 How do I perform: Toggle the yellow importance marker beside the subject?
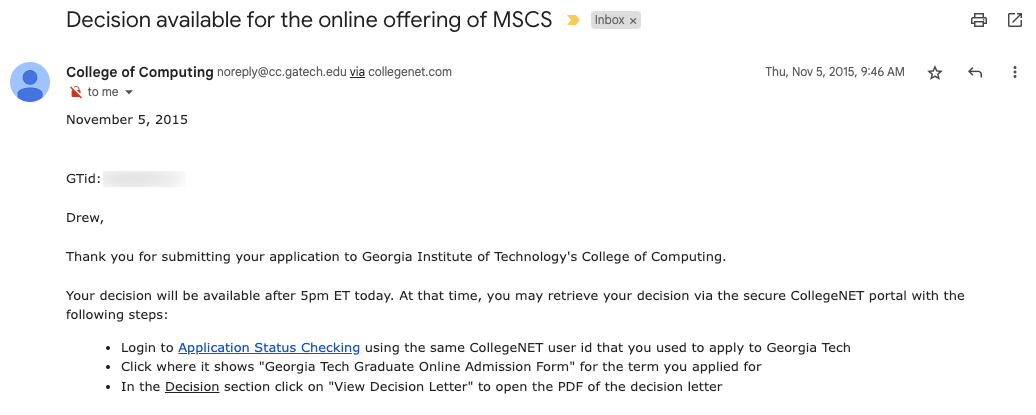click(x=573, y=20)
